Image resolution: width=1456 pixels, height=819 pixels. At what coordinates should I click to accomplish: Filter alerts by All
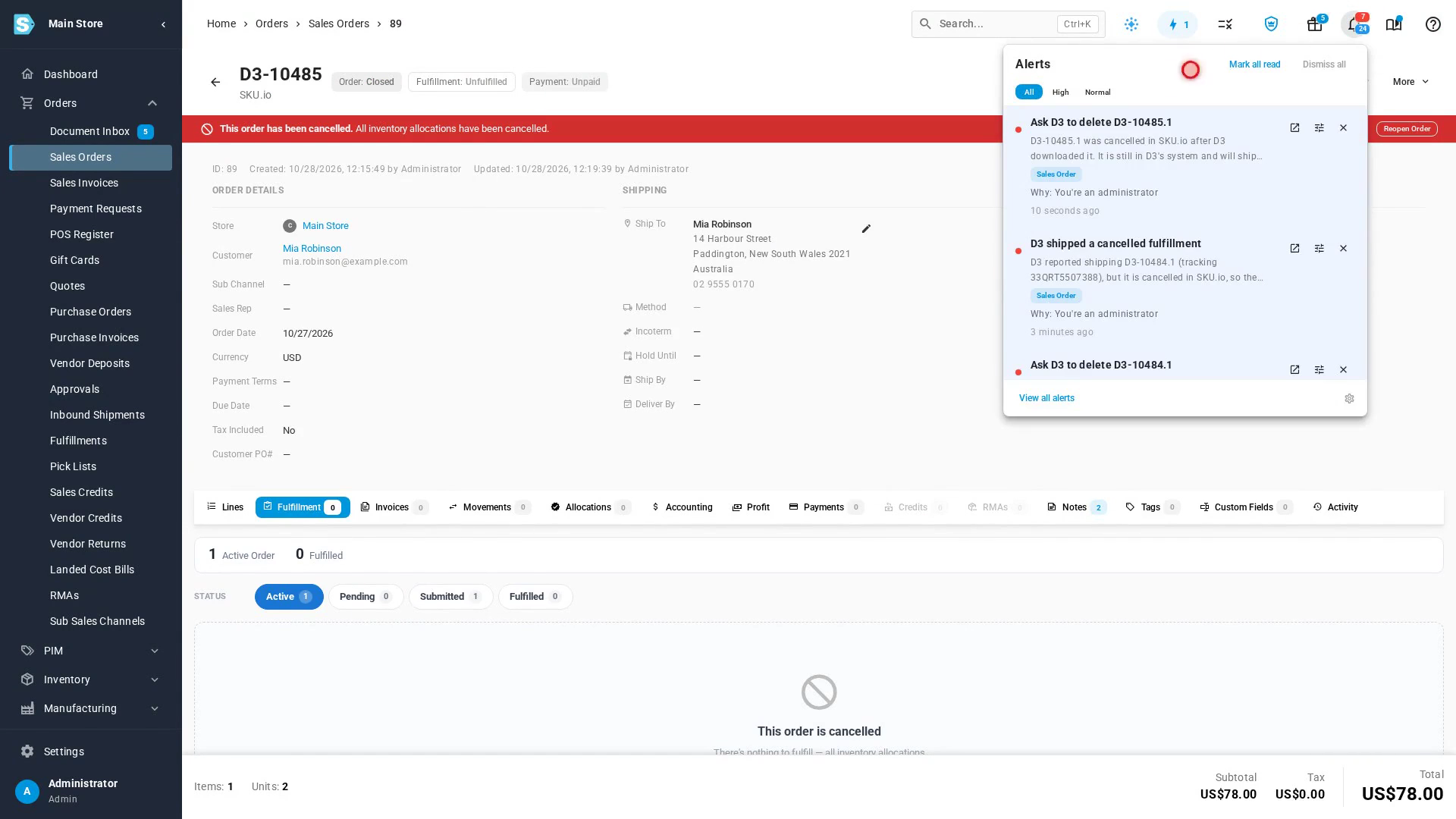1028,92
